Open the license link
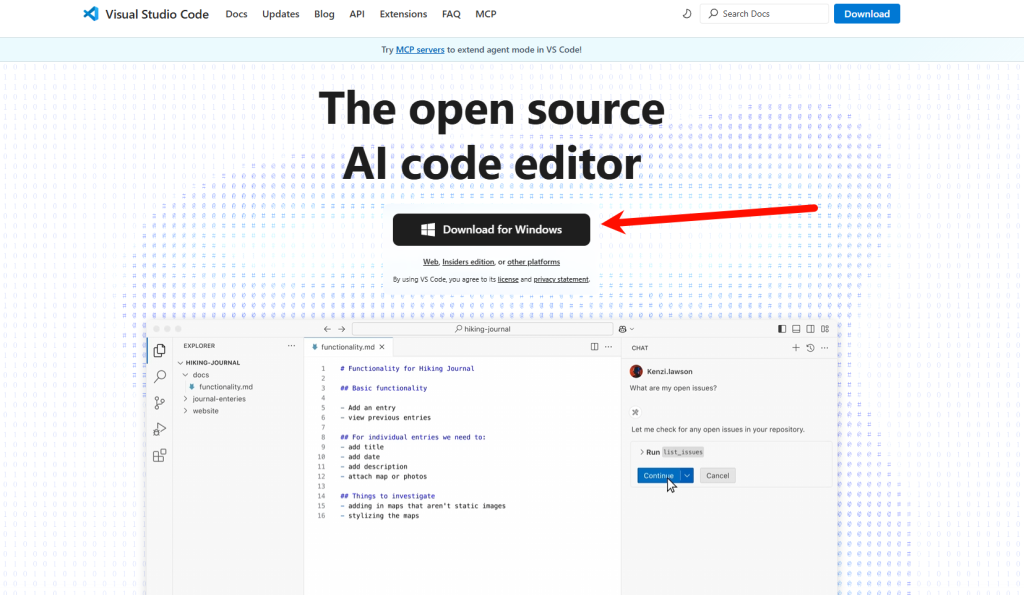Viewport: 1024px width, 595px height. pos(508,280)
